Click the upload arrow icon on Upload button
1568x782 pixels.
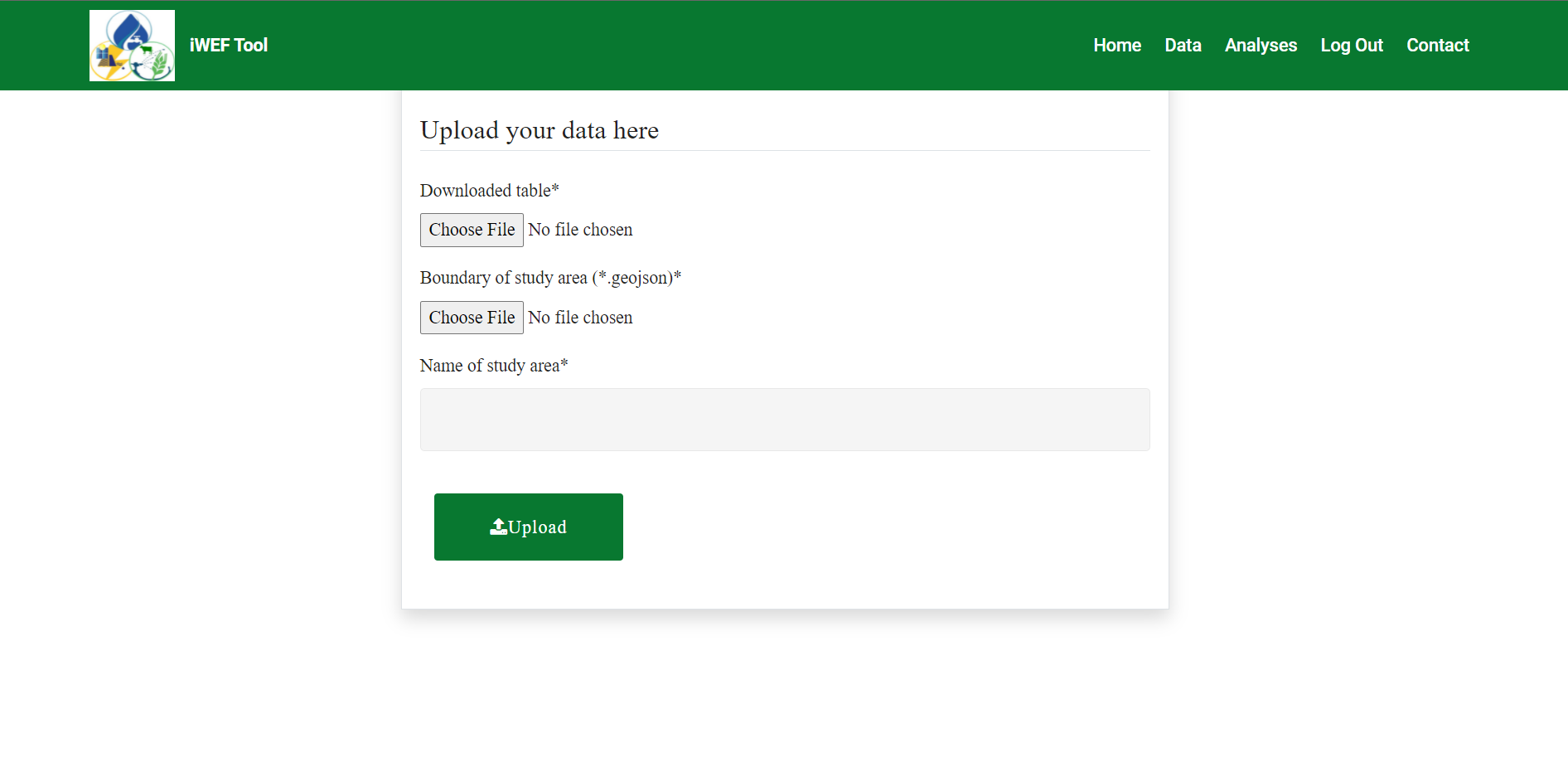coord(497,525)
